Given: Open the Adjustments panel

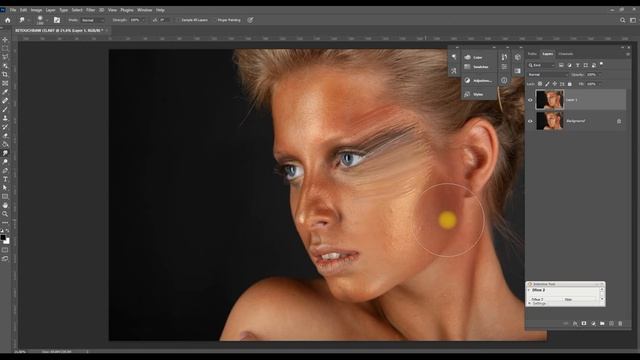Looking at the screenshot, I should (x=478, y=81).
